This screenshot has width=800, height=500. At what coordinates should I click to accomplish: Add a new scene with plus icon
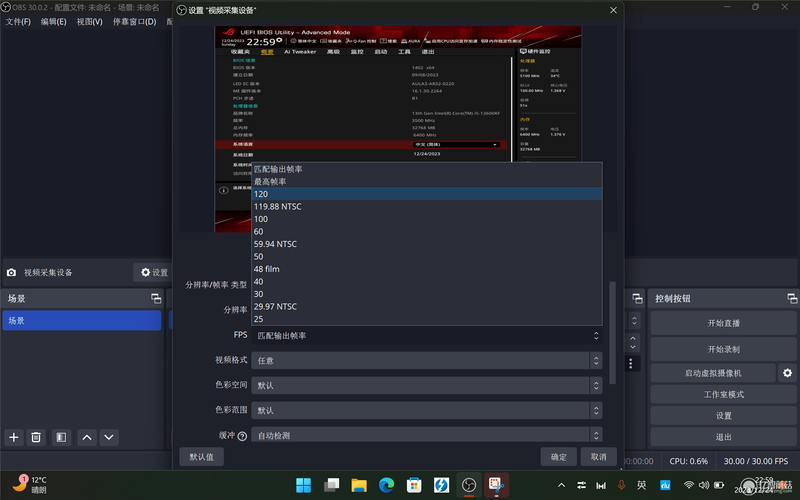coord(14,437)
